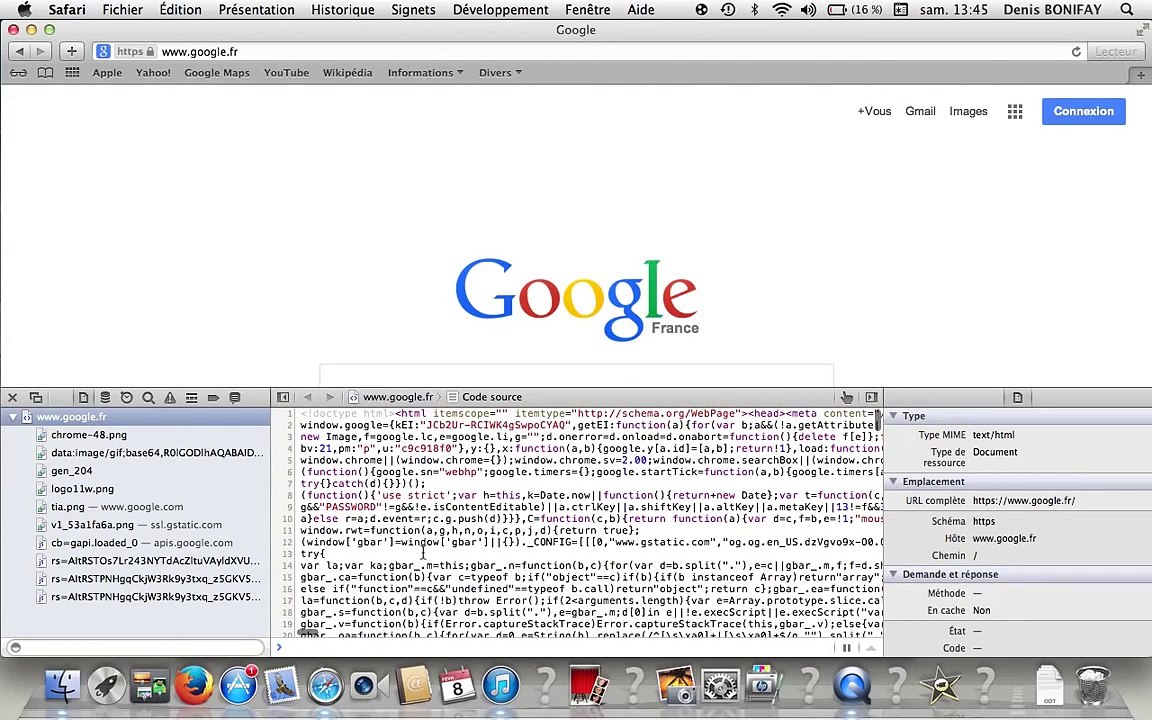Open the Présentation menu
This screenshot has height=720, width=1152.
pyautogui.click(x=256, y=10)
